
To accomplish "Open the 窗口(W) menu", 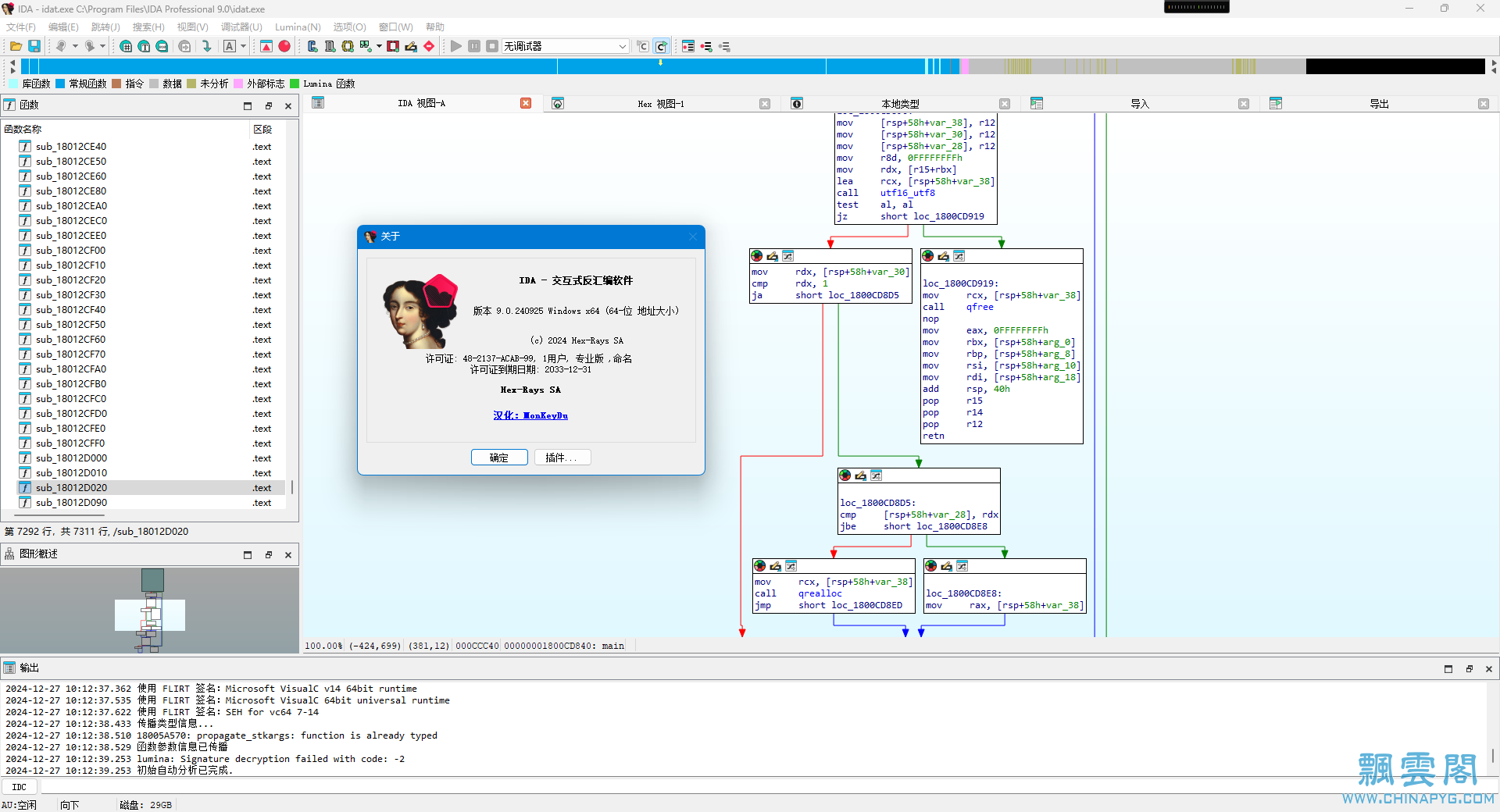I will 396,27.
